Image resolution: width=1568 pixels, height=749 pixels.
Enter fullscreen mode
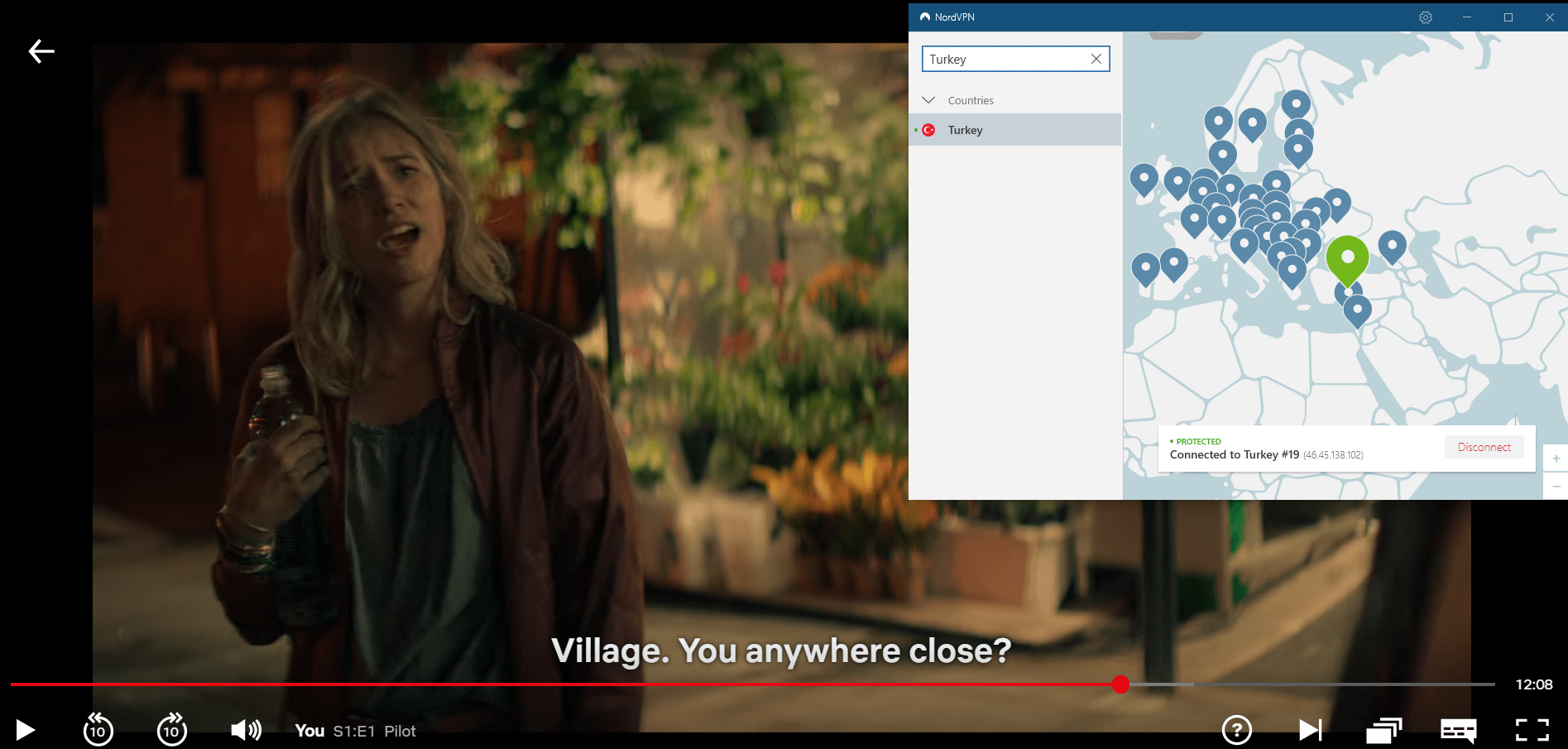click(1532, 730)
